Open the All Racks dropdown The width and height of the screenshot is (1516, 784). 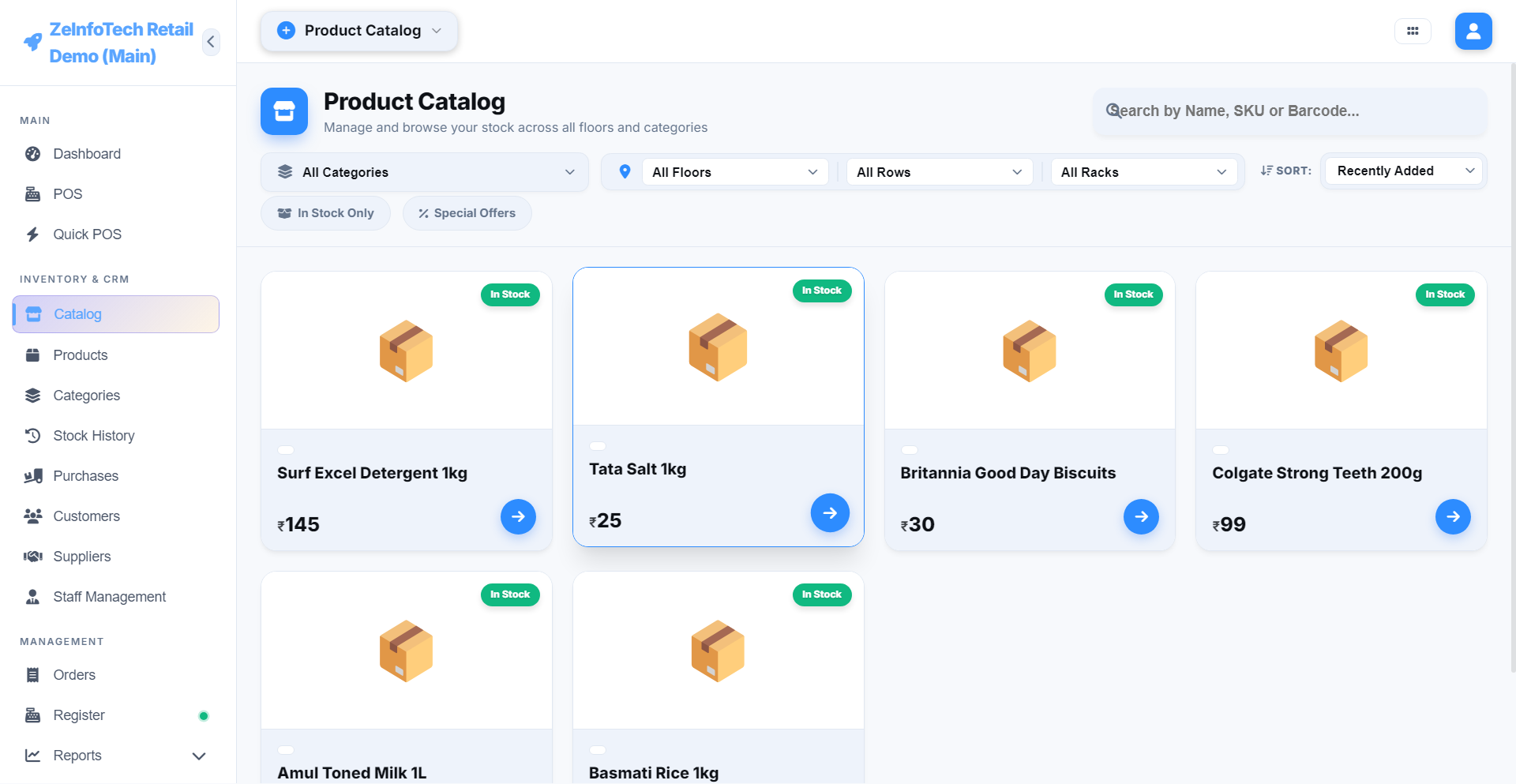pyautogui.click(x=1144, y=172)
